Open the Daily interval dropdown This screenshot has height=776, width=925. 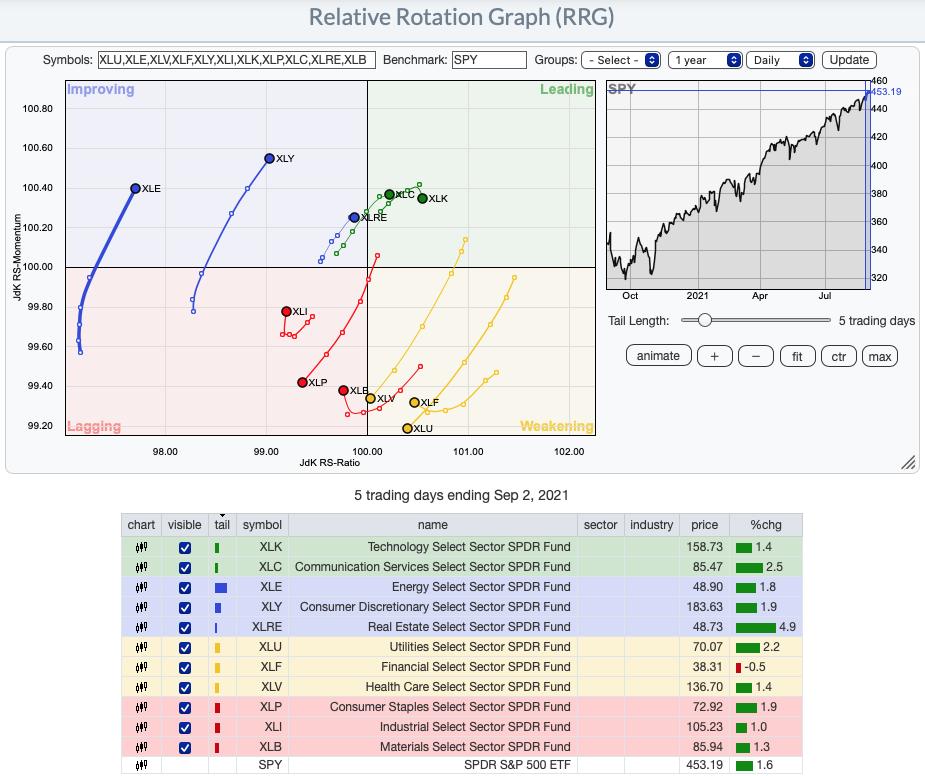[x=780, y=60]
